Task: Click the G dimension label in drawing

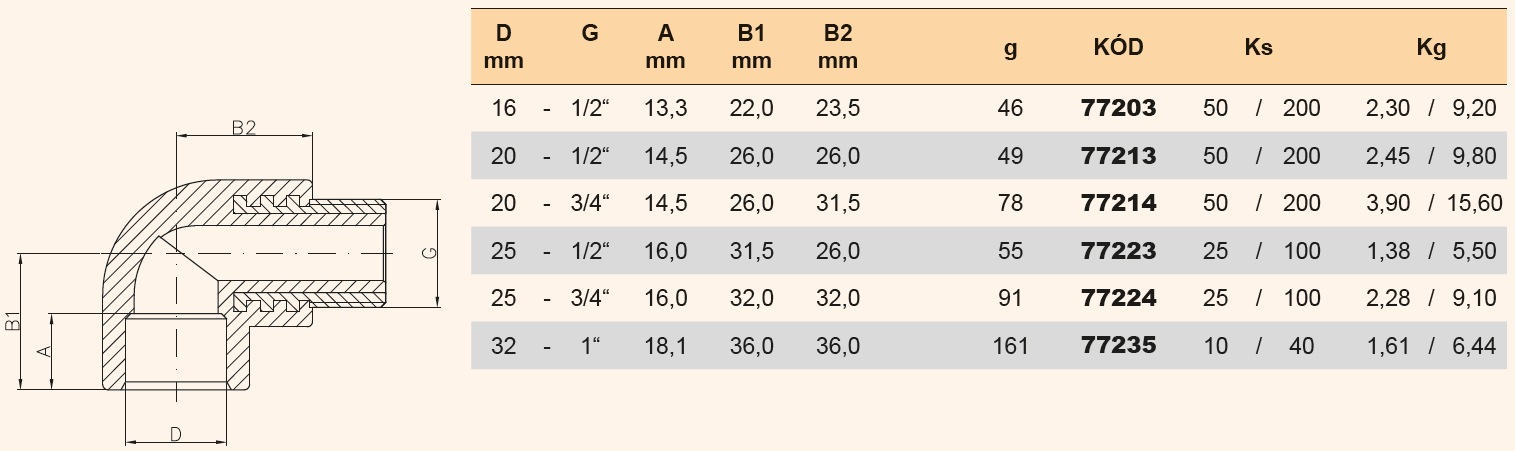Action: click(427, 252)
